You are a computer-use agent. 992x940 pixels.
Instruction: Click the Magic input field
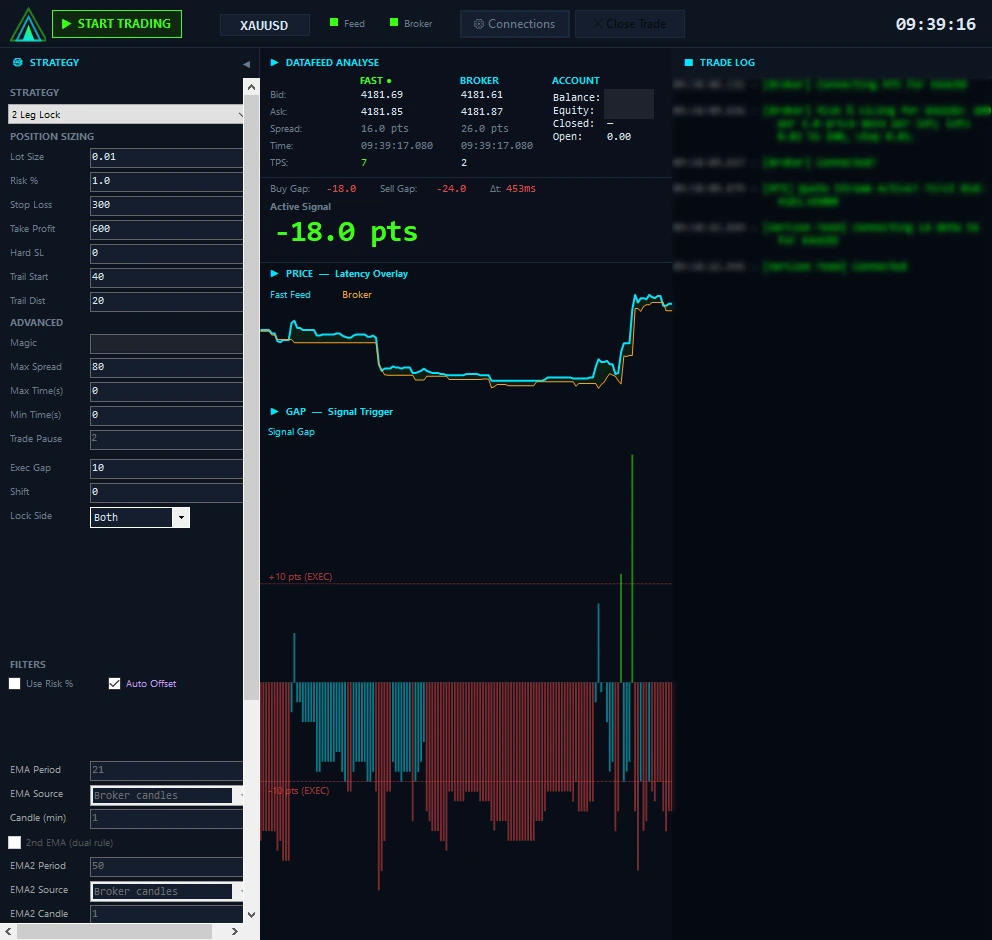coord(166,343)
